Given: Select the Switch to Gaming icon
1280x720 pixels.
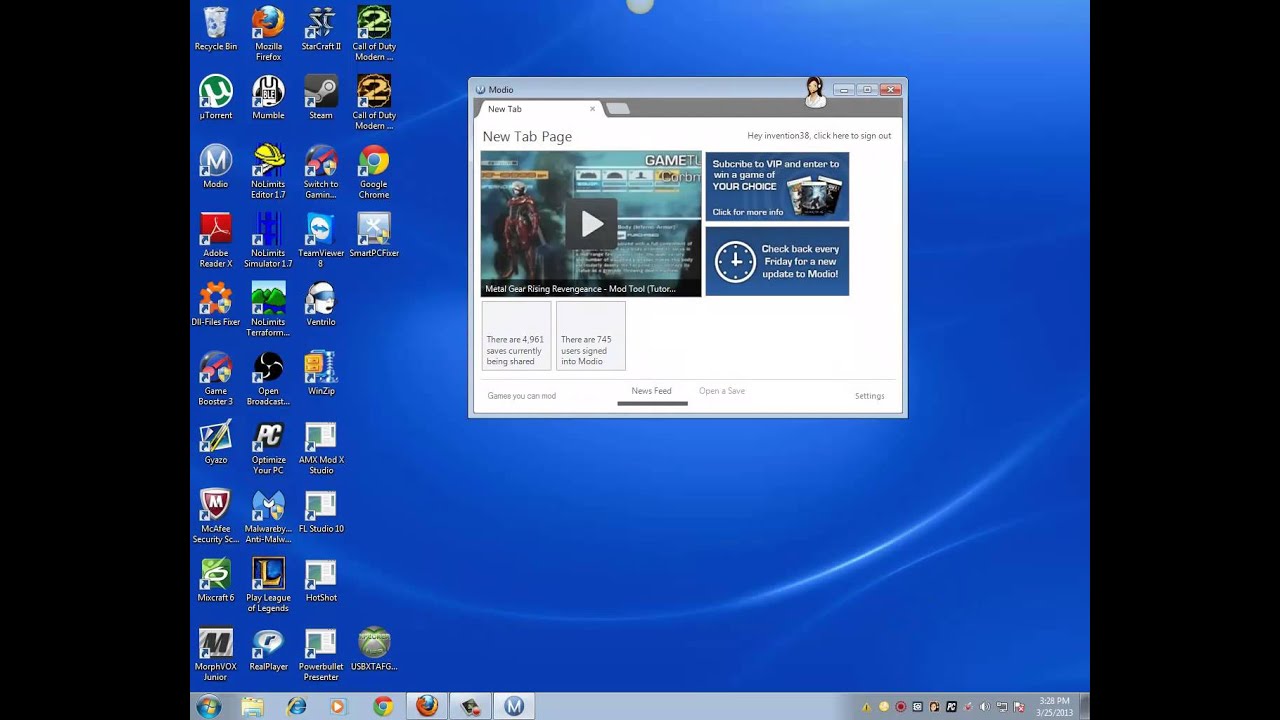Looking at the screenshot, I should [321, 172].
